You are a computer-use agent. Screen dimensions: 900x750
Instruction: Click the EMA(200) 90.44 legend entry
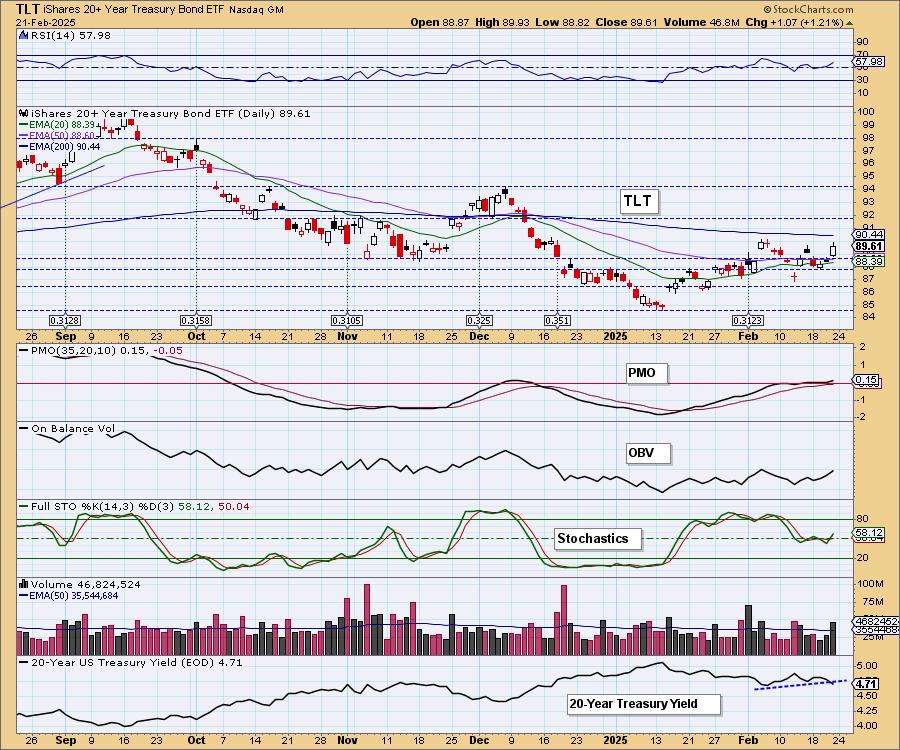point(60,147)
